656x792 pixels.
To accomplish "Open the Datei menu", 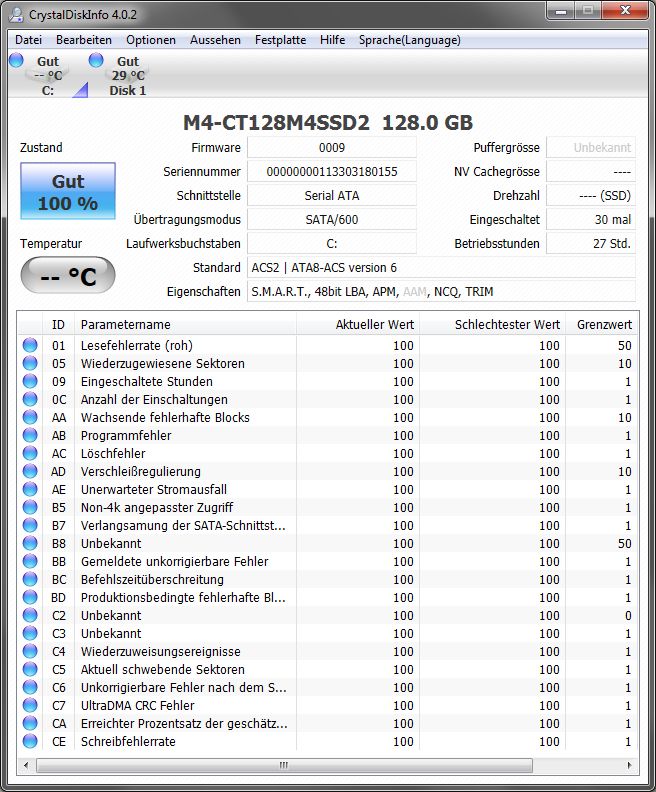I will click(x=28, y=40).
